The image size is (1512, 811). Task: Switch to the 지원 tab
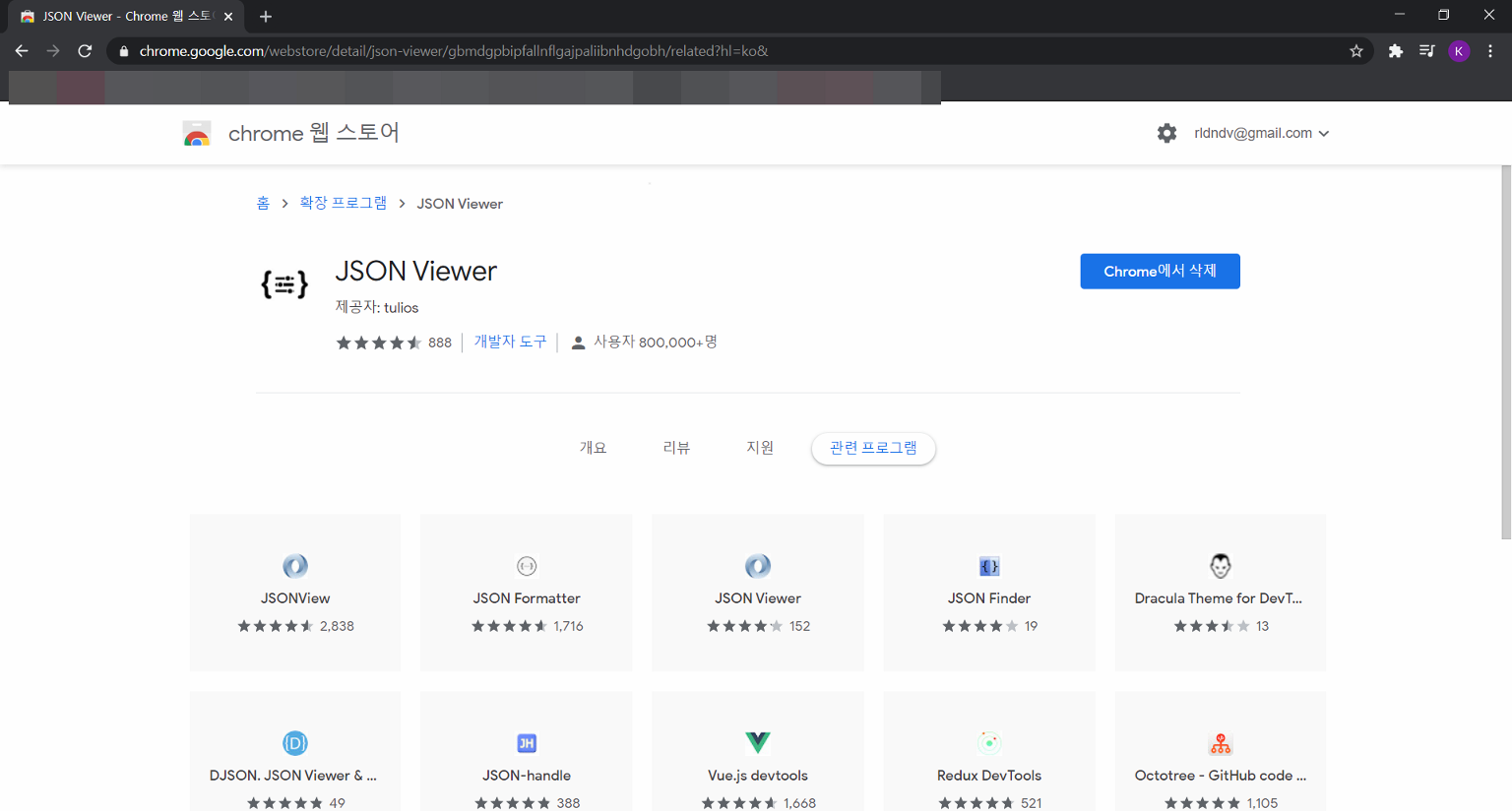click(x=760, y=448)
